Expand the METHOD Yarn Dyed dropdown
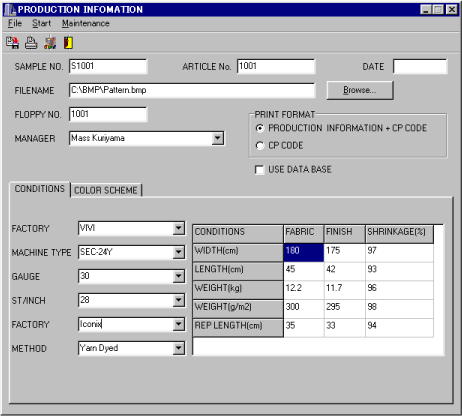Image resolution: width=462 pixels, height=416 pixels. click(179, 348)
